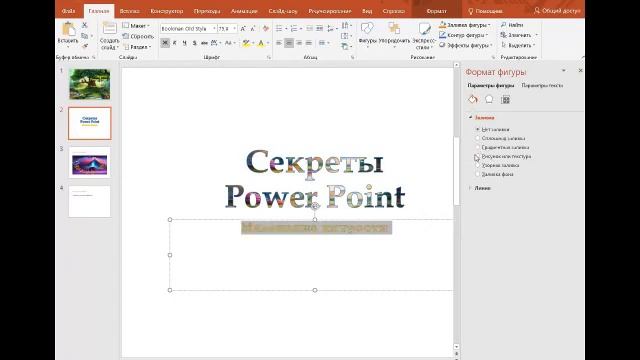Screen dimensions: 640x360
Task: Click the Фигуры shapes gallery icon
Action: (x=367, y=29)
